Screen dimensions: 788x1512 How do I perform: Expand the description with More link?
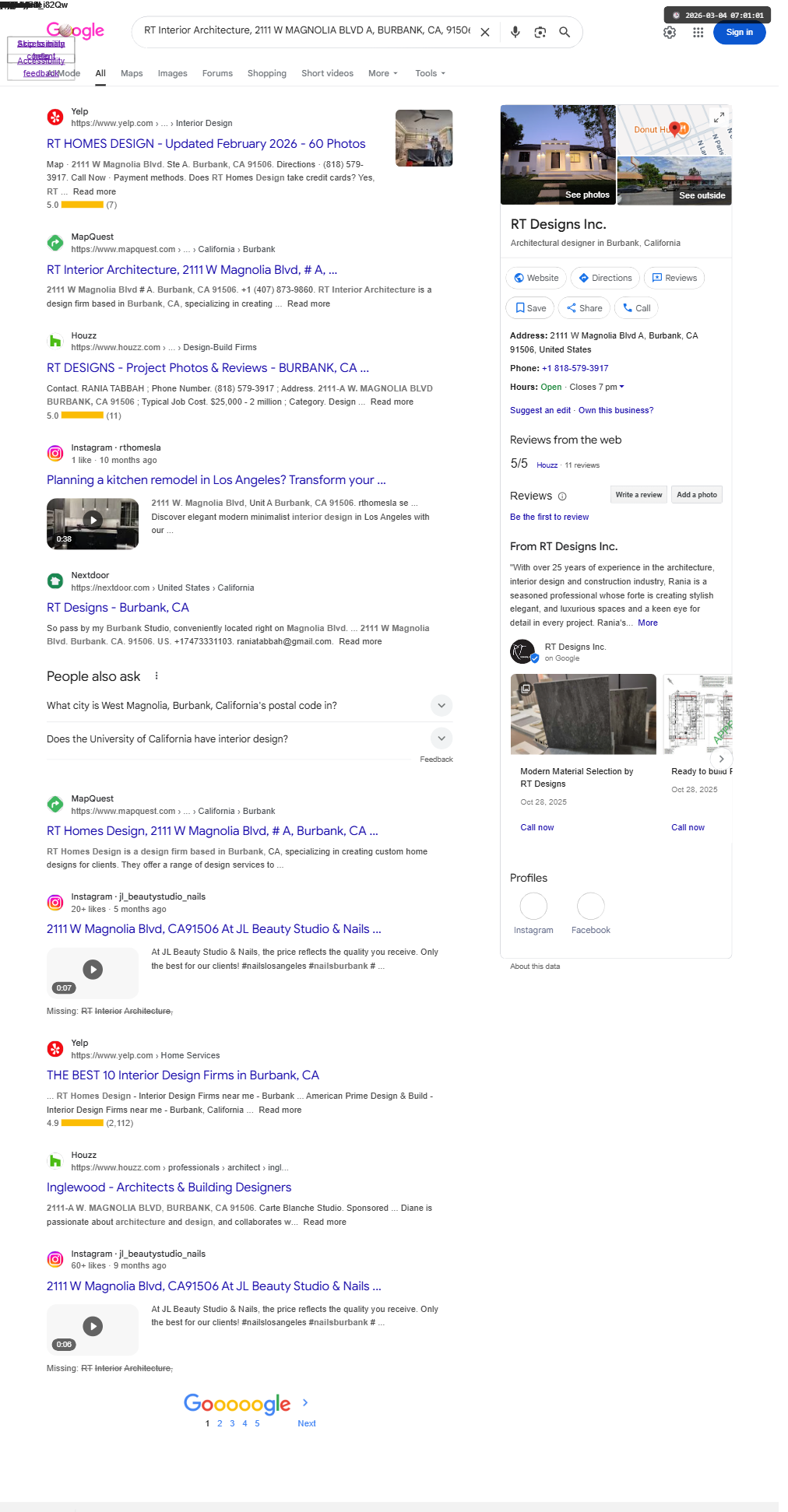648,623
